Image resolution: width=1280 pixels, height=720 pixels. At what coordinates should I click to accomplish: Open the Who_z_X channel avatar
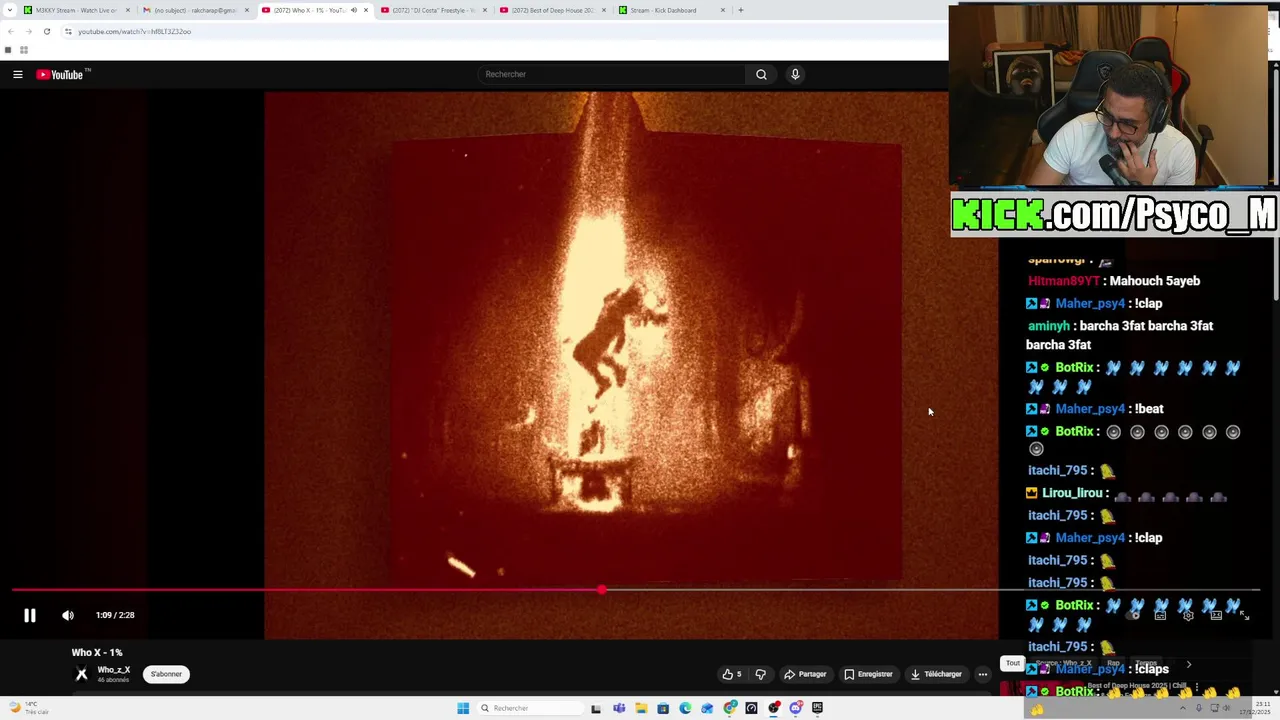click(82, 674)
